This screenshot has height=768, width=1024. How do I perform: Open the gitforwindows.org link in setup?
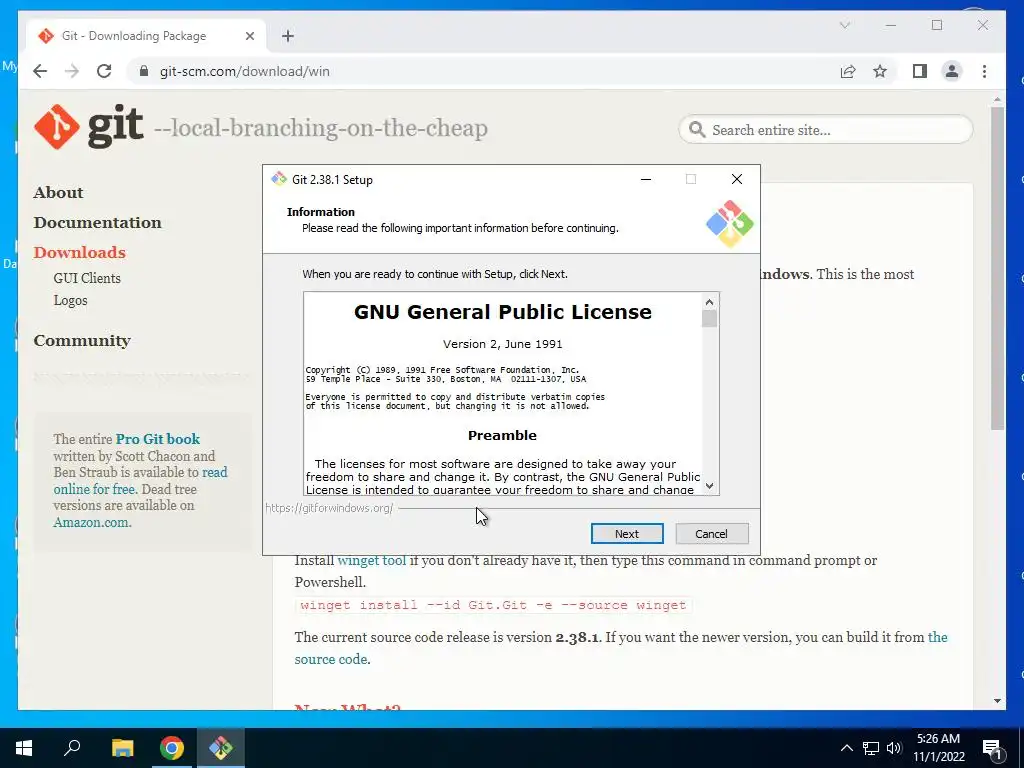(329, 507)
